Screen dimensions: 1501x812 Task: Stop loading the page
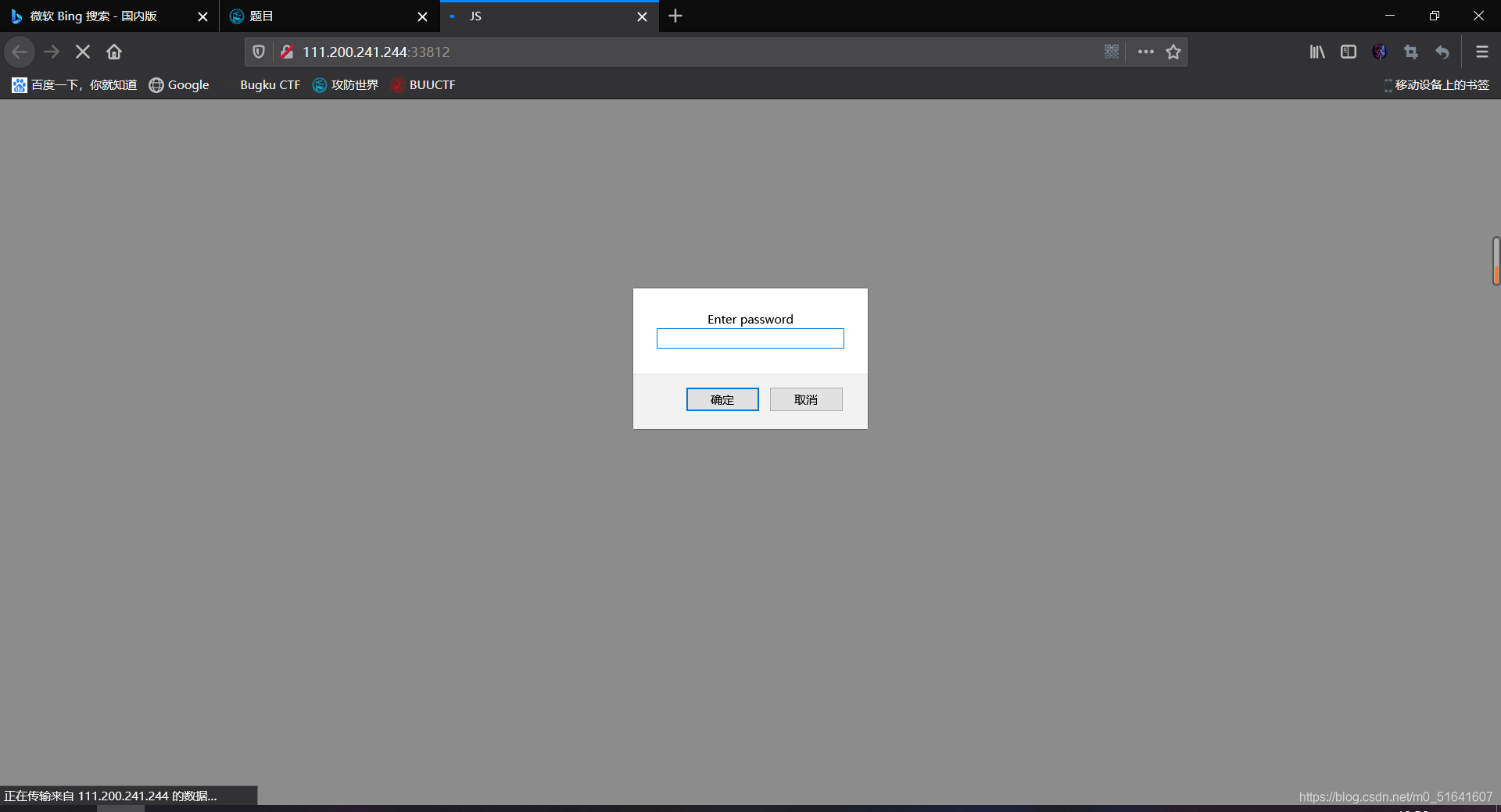83,52
